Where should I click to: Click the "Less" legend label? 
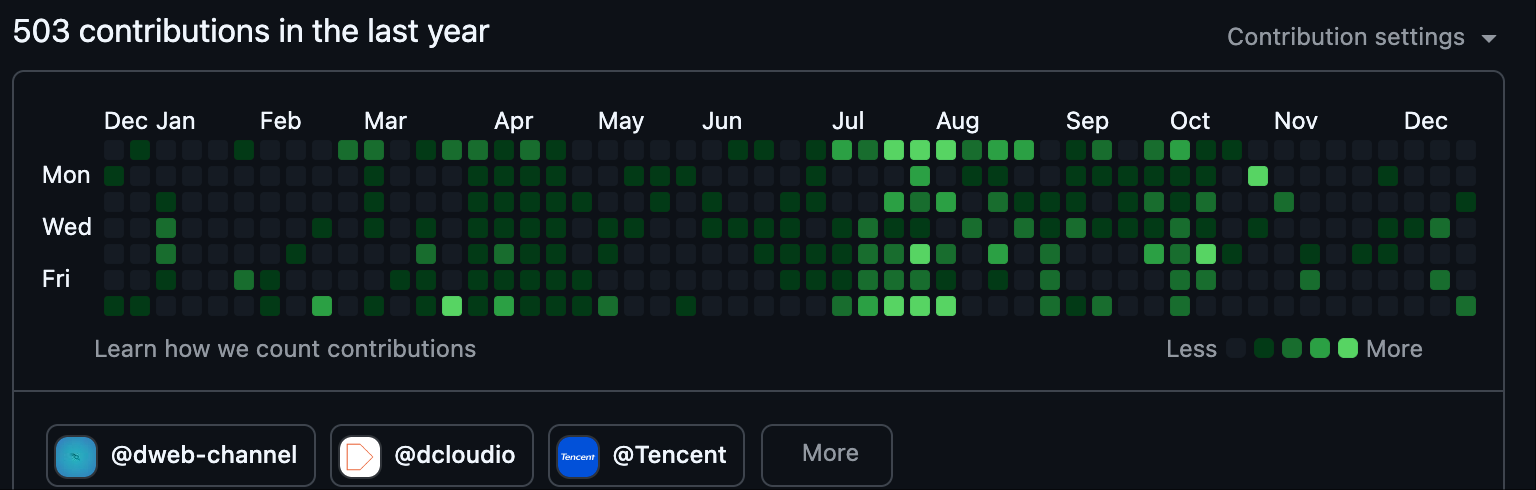pyautogui.click(x=1191, y=349)
